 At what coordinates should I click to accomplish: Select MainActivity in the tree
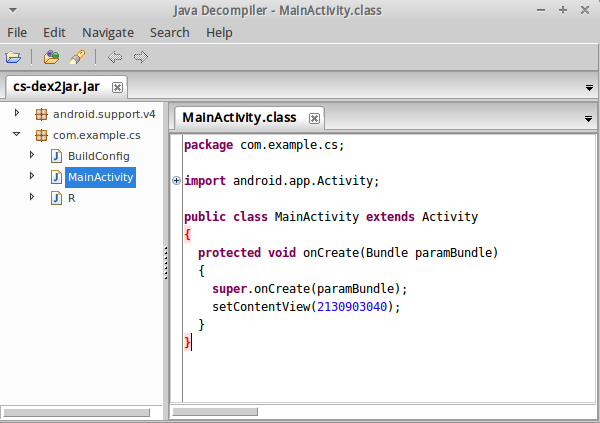[x=101, y=177]
